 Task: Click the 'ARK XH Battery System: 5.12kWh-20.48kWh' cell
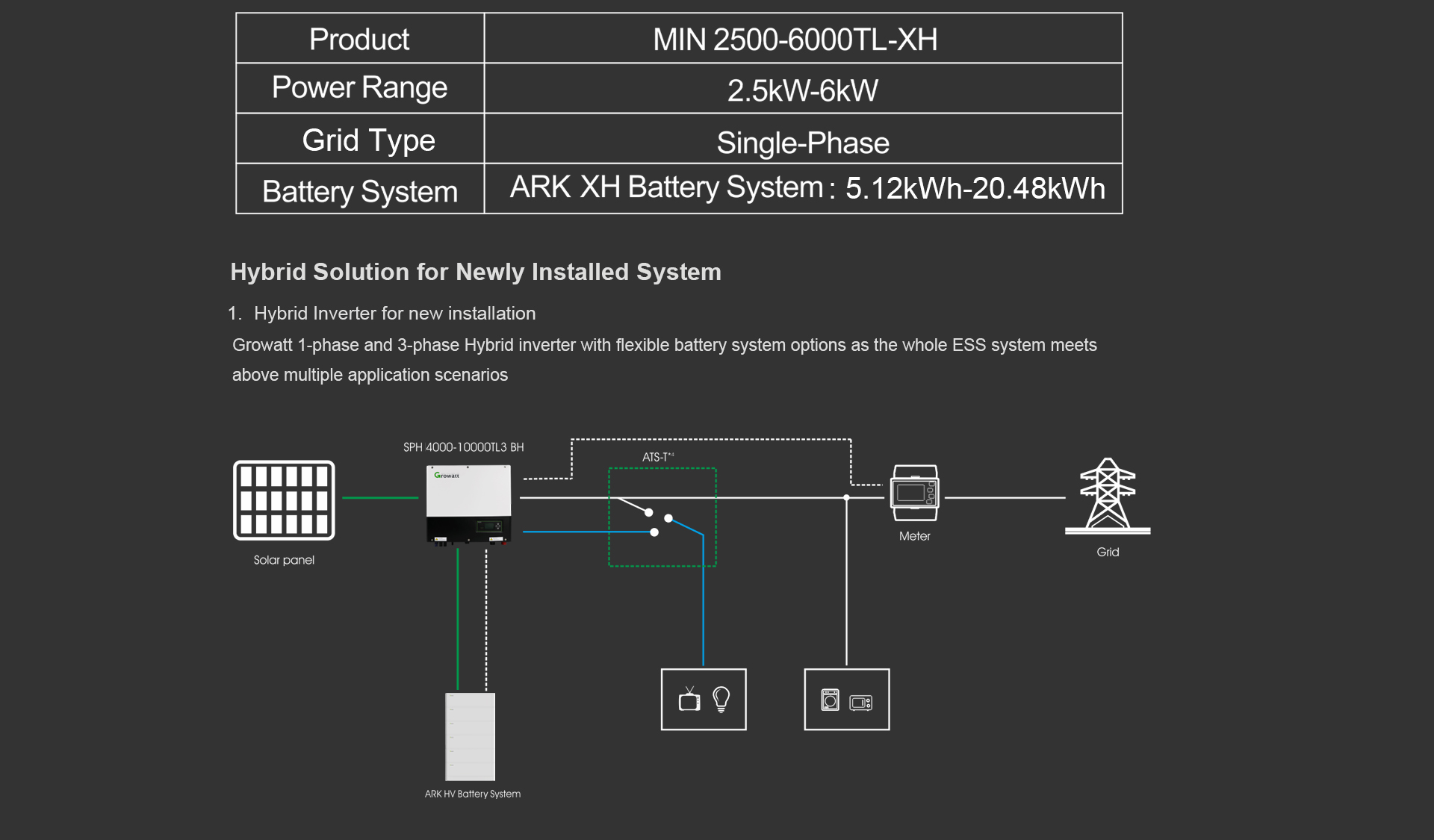coord(804,189)
